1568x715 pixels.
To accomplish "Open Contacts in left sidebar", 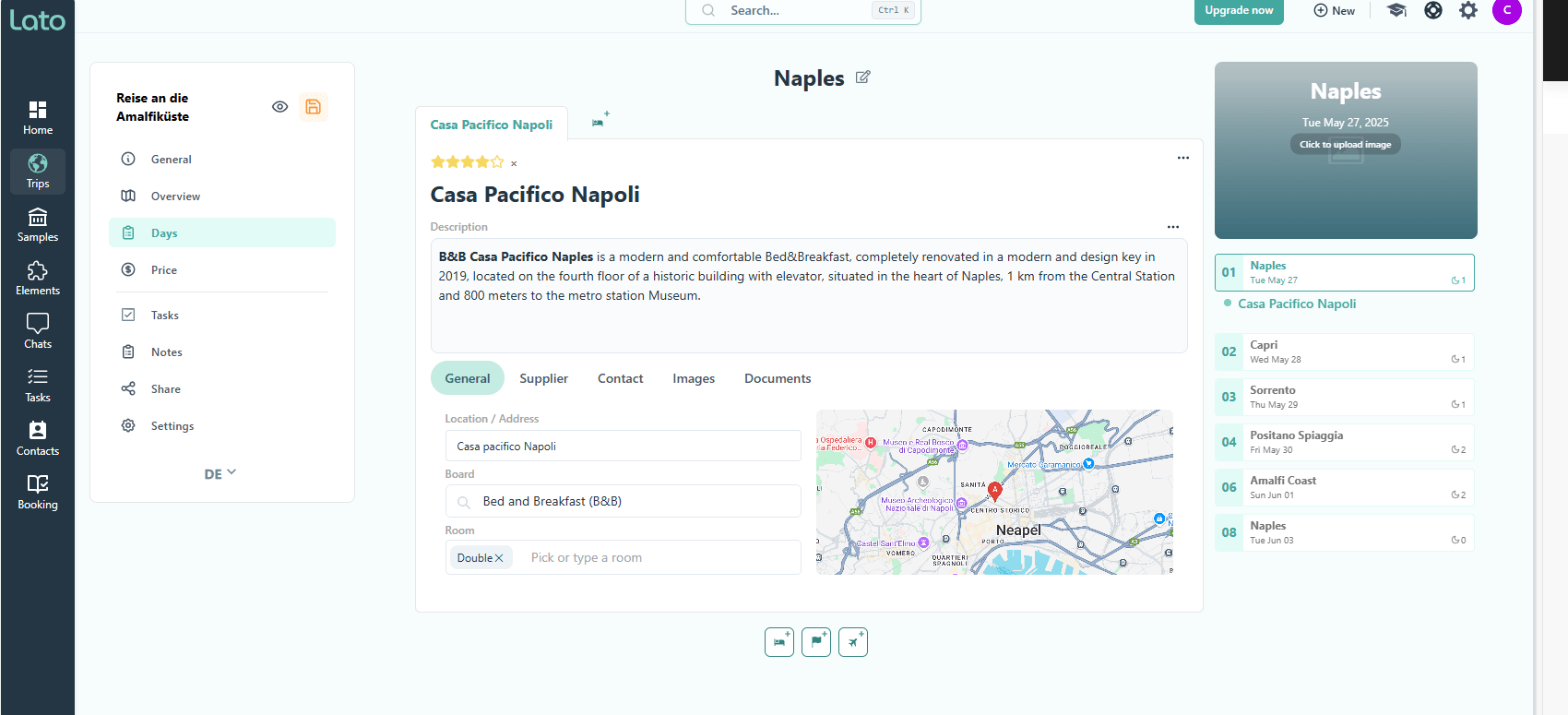I will (x=38, y=438).
